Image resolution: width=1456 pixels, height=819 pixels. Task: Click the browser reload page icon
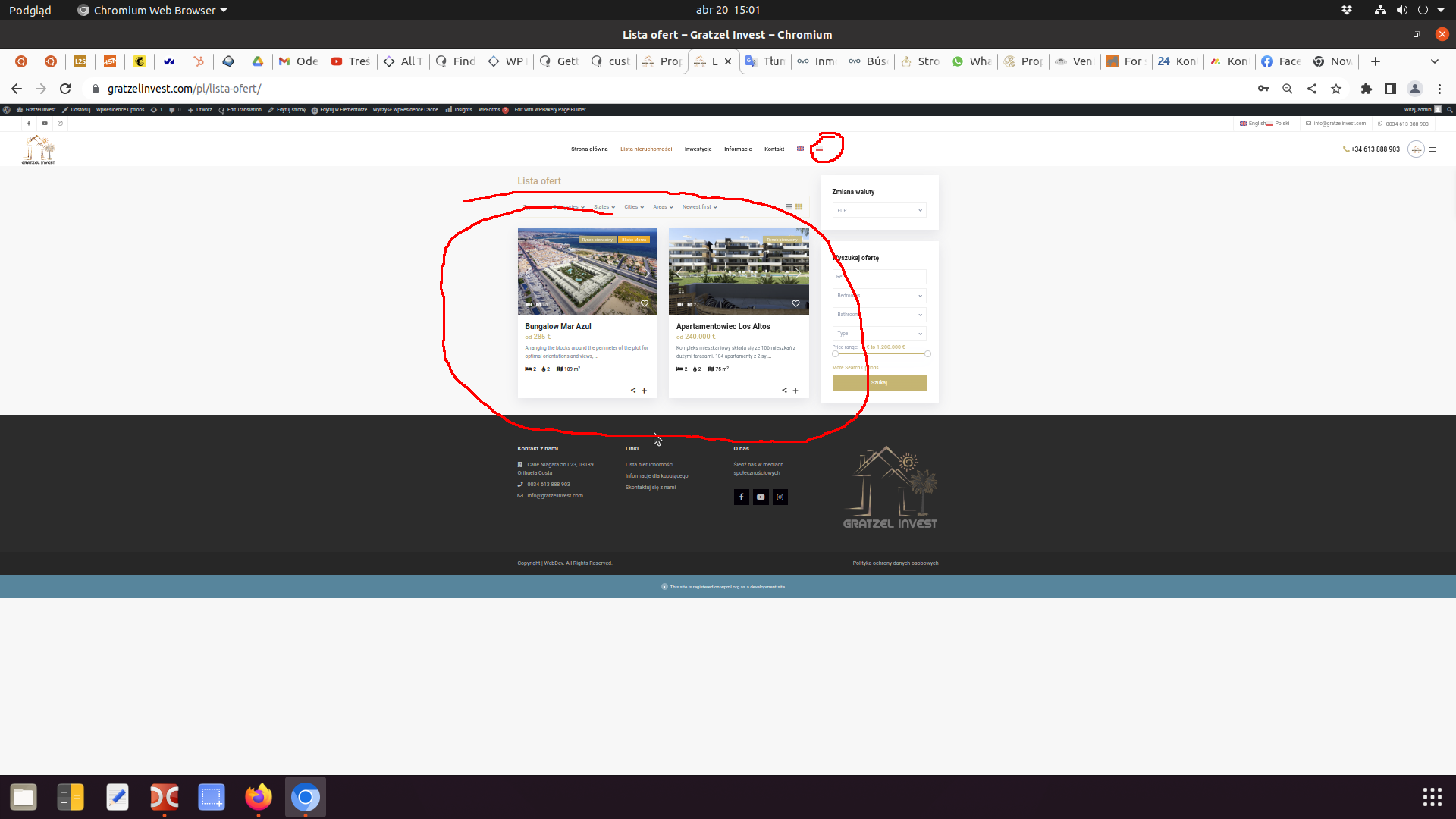pyautogui.click(x=65, y=89)
